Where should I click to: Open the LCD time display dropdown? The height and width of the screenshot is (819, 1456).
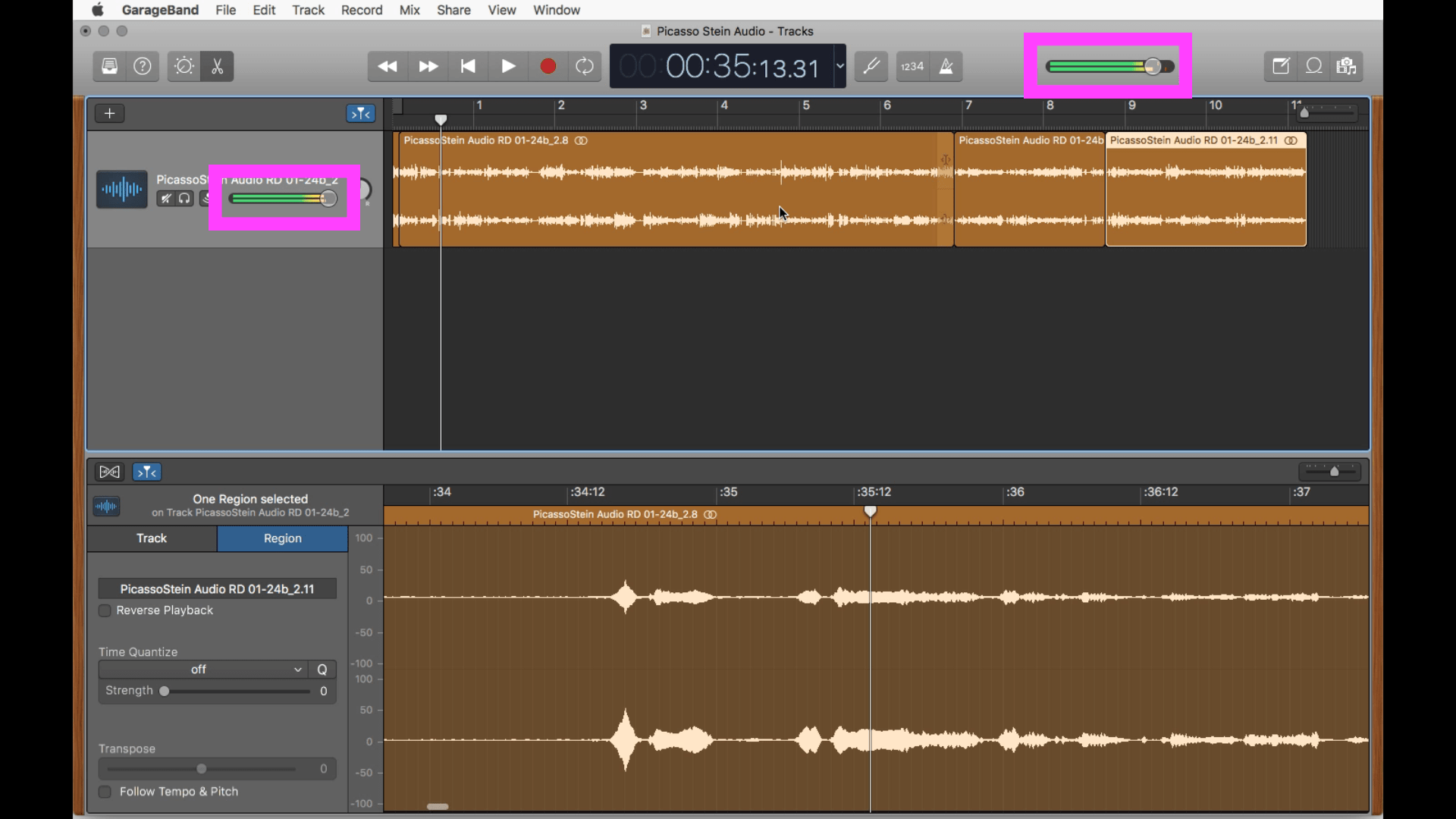tap(839, 66)
